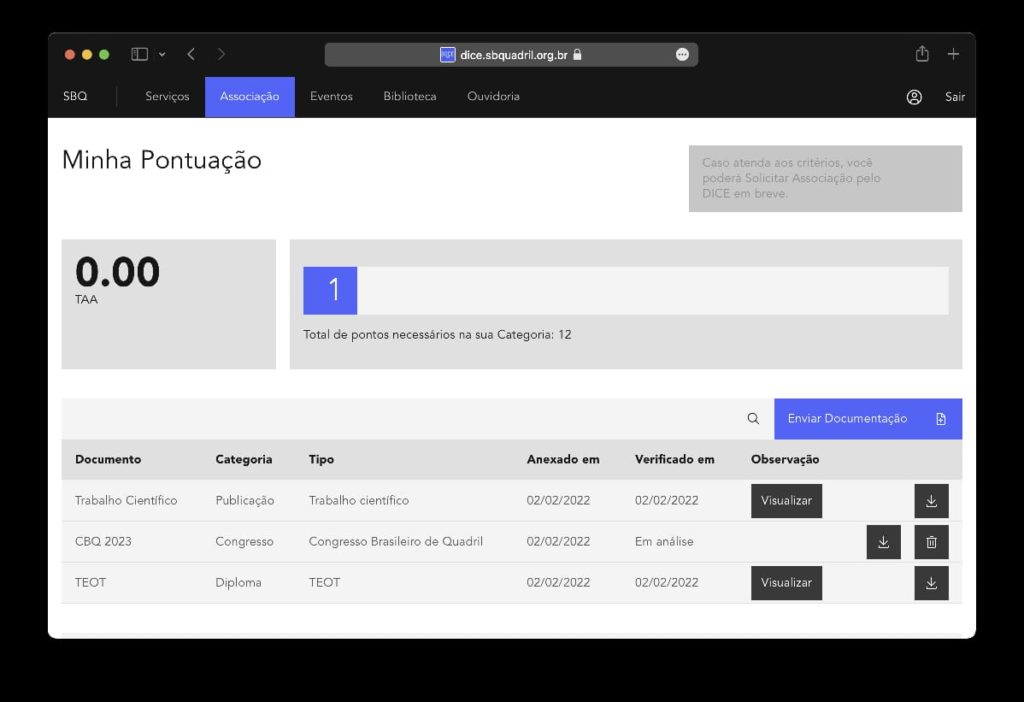
Task: Click the yellow minimize window button
Action: pyautogui.click(x=87, y=55)
